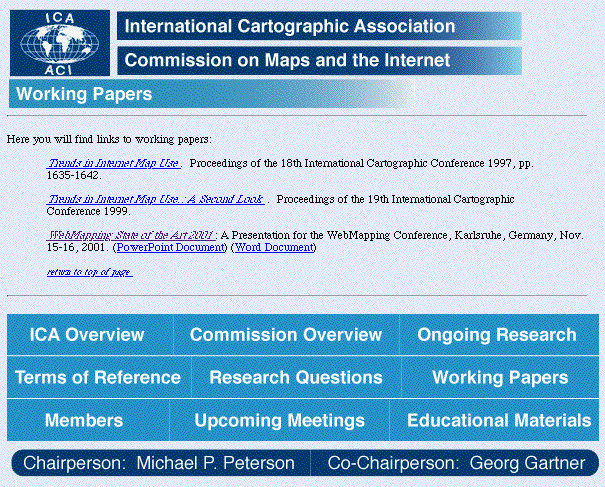Click Co-Chairperson Georg Gartner
This screenshot has width=605, height=487.
(456, 463)
